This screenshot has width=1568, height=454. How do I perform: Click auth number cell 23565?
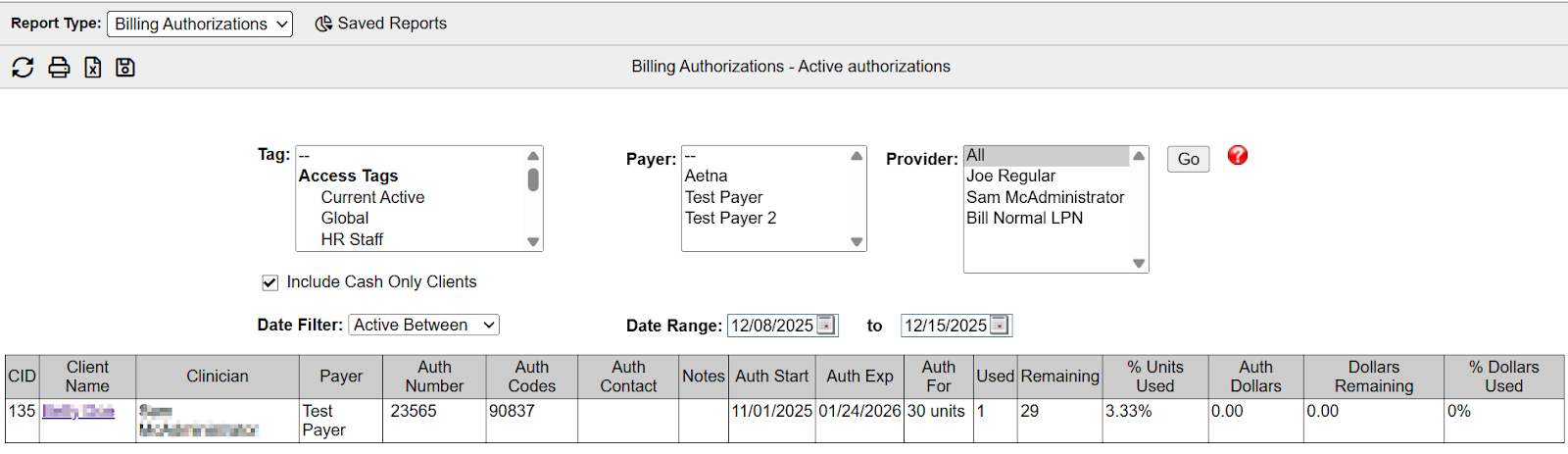[x=434, y=421]
